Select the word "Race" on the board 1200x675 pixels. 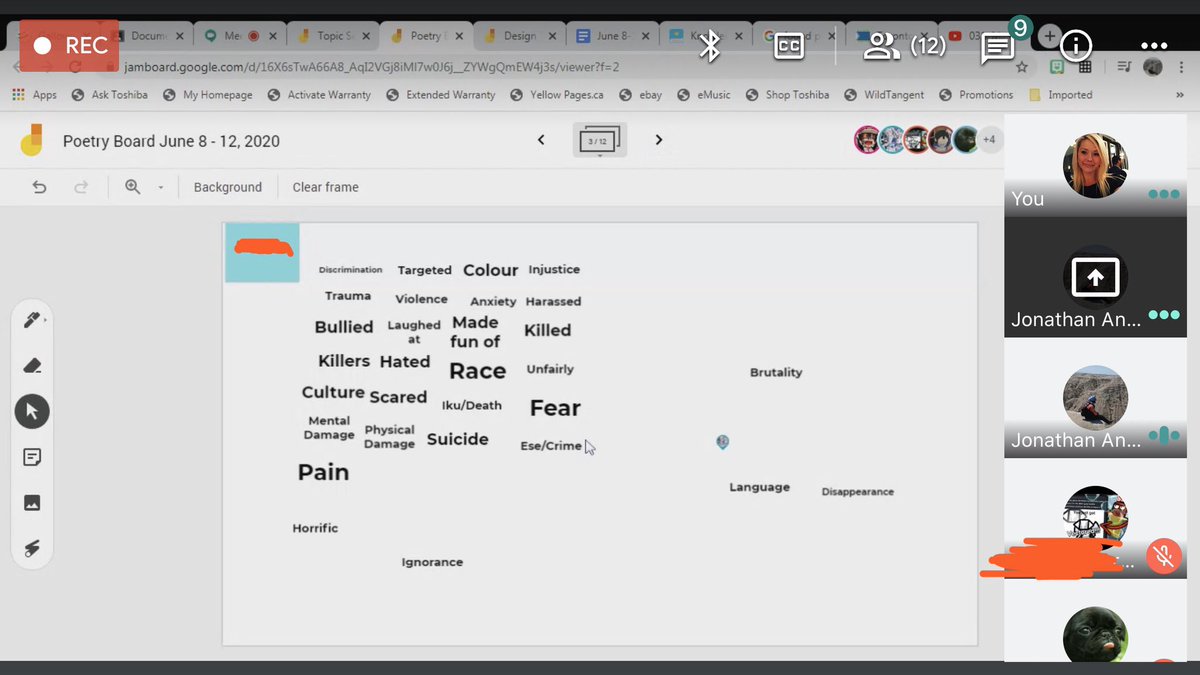478,371
